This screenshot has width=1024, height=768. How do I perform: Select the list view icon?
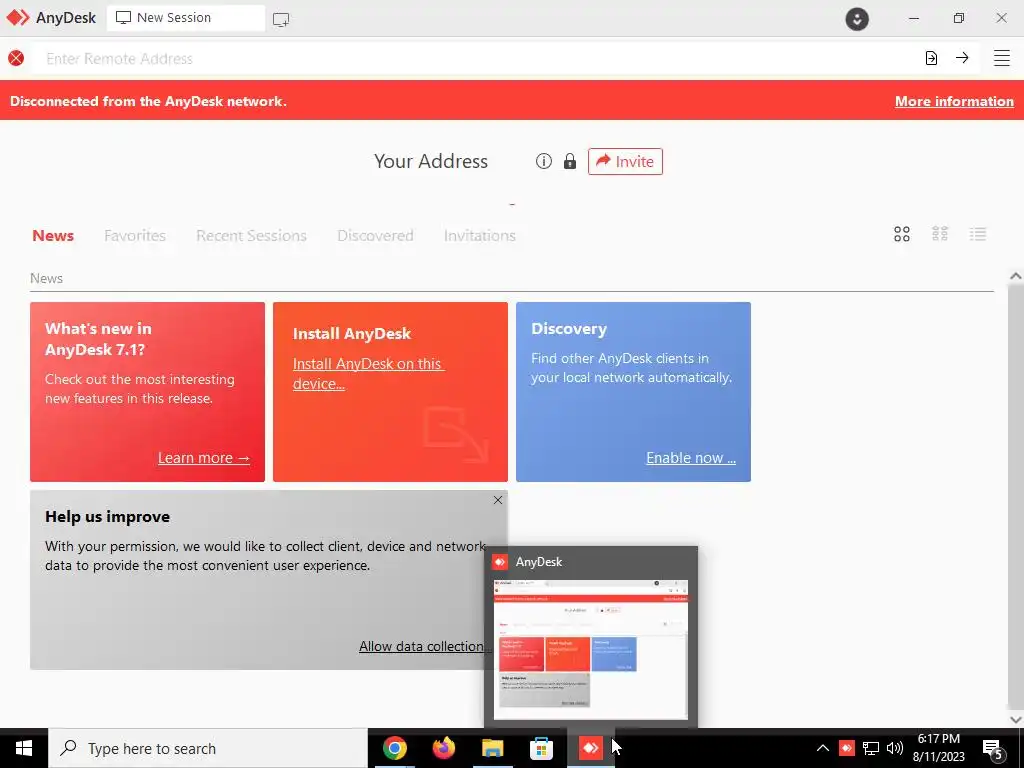(x=978, y=234)
